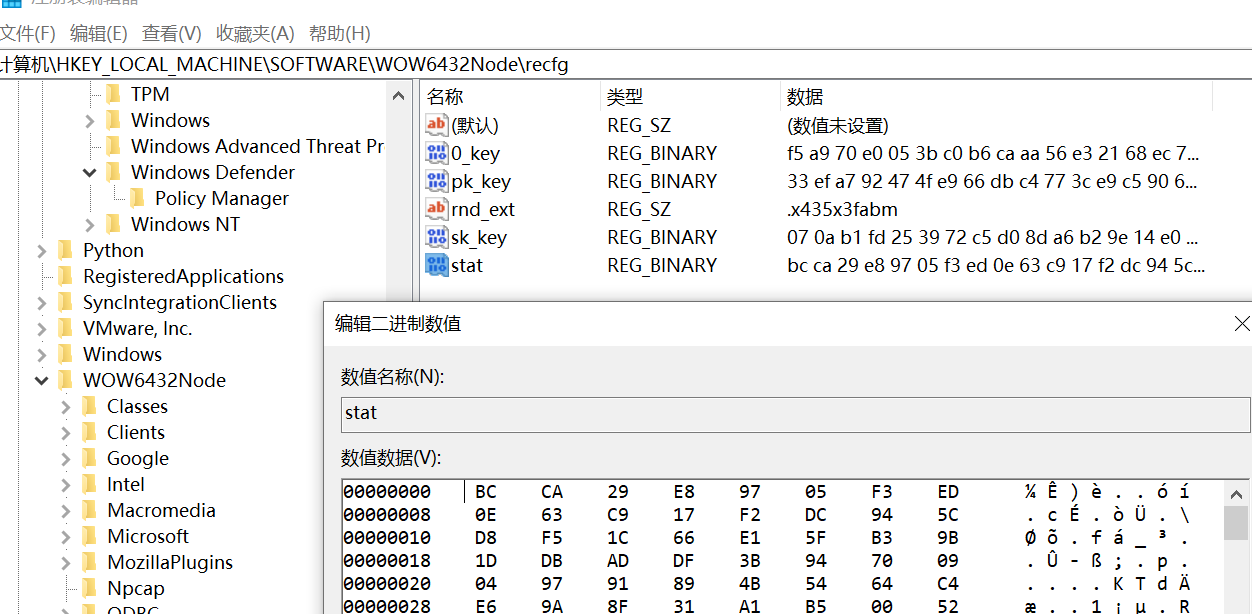Image resolution: width=1252 pixels, height=614 pixels.
Task: Expand the VMware, Inc. key
Action: coord(42,329)
